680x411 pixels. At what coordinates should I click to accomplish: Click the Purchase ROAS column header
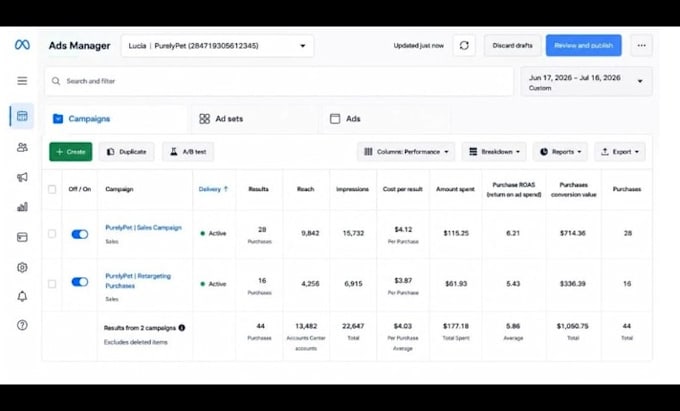[x=513, y=189]
